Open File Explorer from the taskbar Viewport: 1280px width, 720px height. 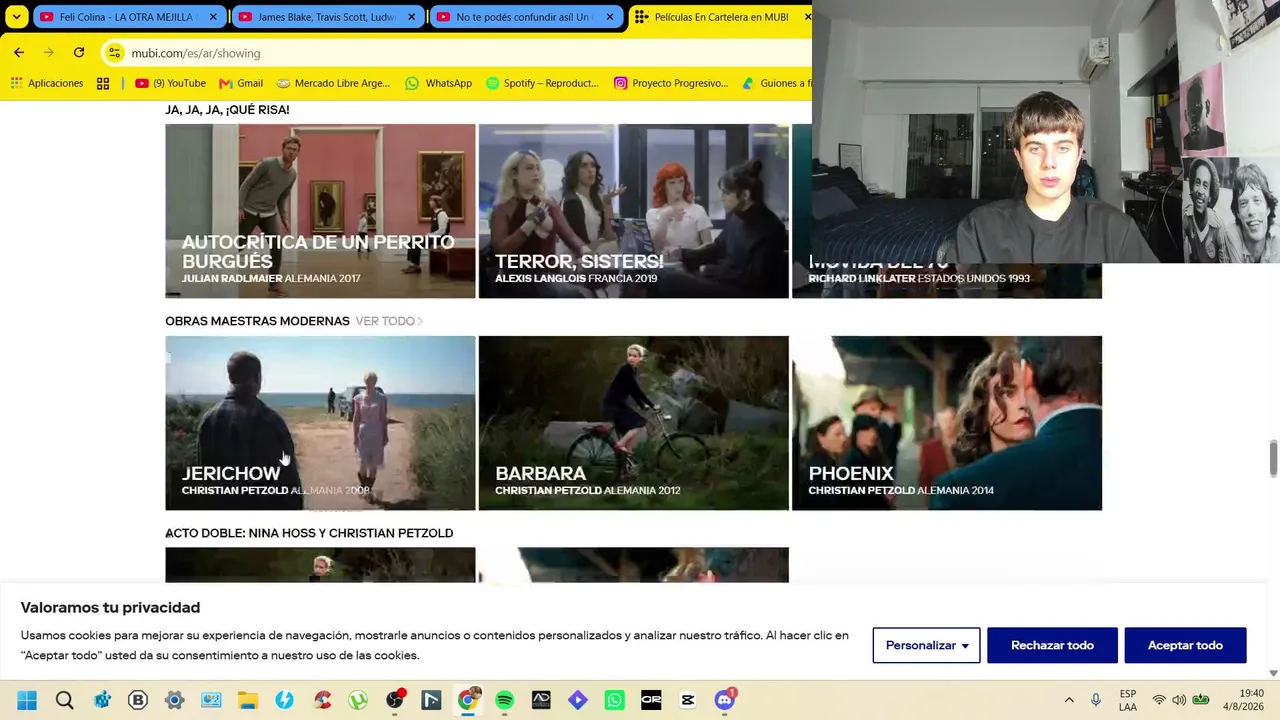click(247, 700)
